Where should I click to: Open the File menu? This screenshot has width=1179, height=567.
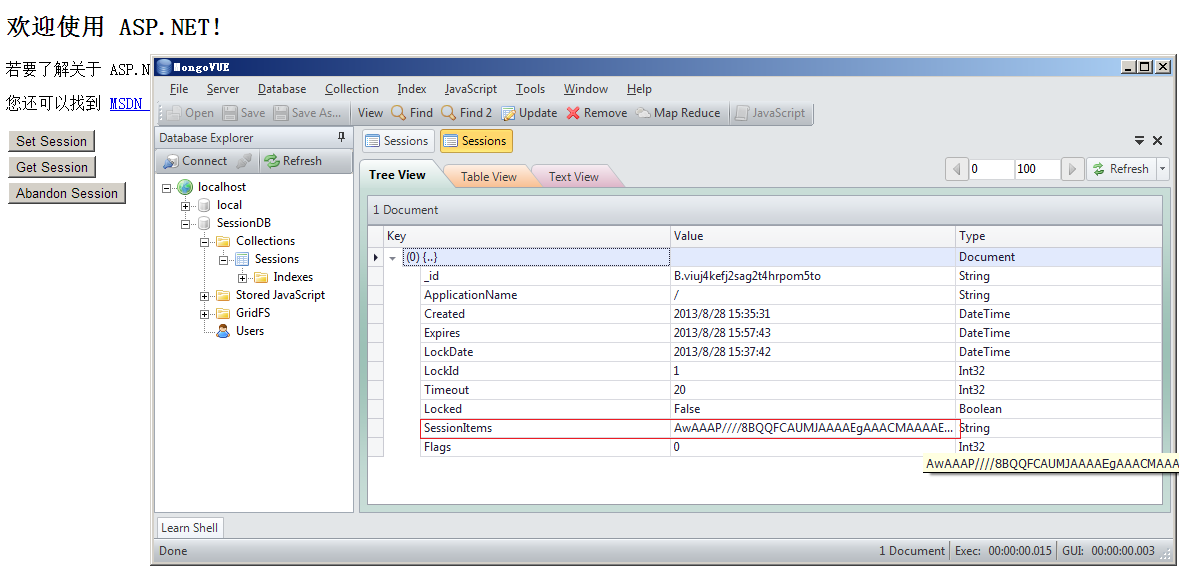179,89
